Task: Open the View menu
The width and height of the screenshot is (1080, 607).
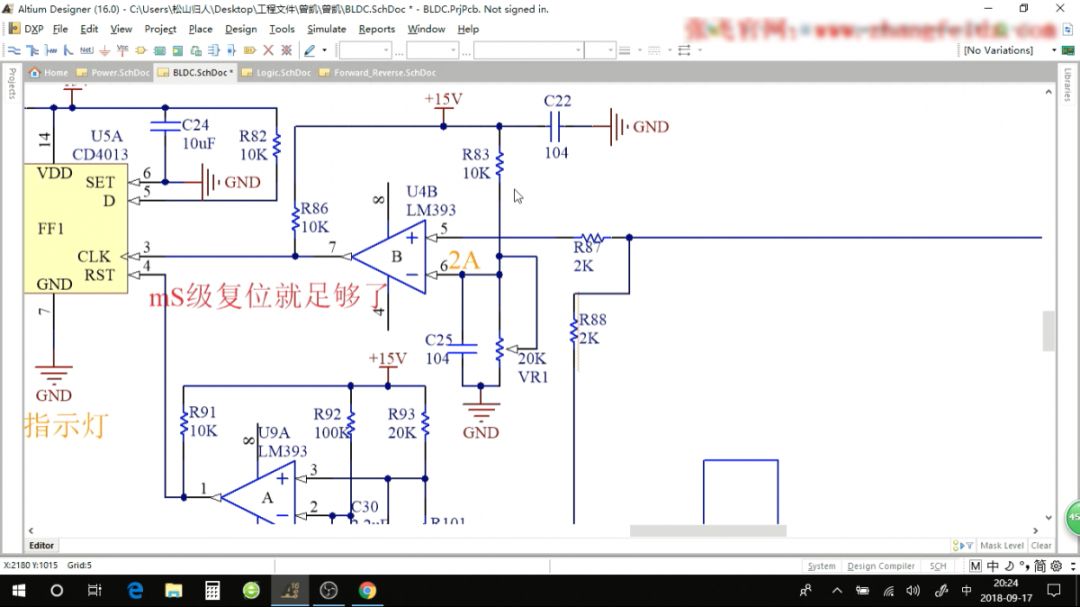Action: 121,29
